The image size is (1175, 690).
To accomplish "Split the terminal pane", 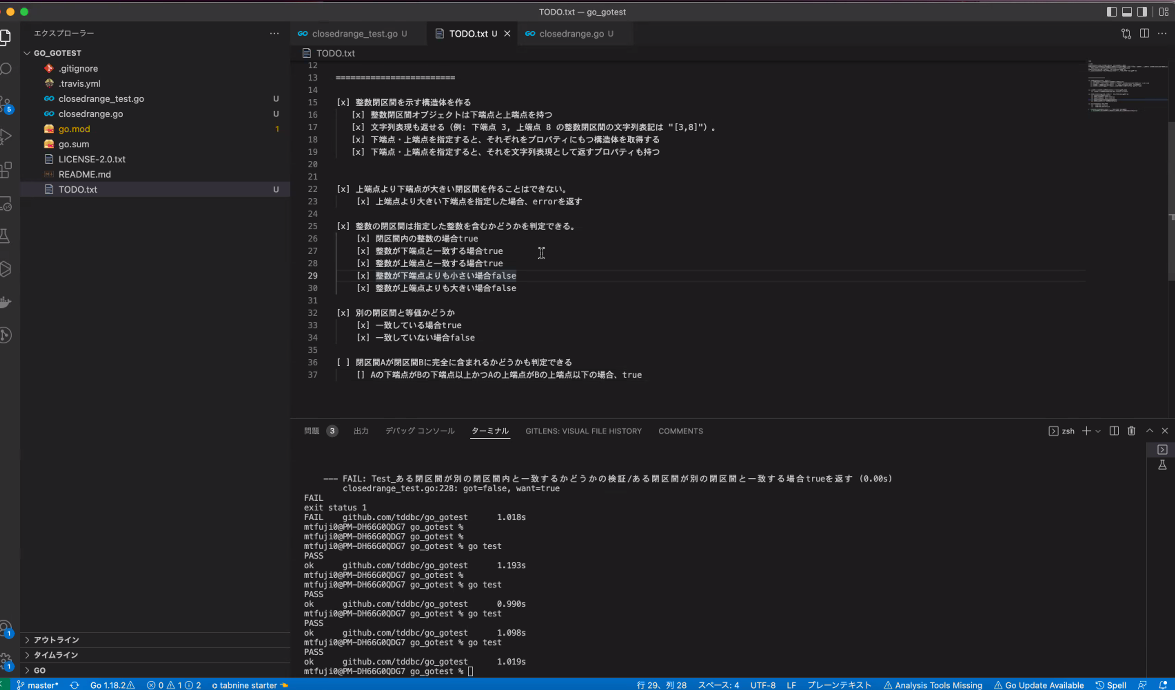I will tap(1114, 431).
